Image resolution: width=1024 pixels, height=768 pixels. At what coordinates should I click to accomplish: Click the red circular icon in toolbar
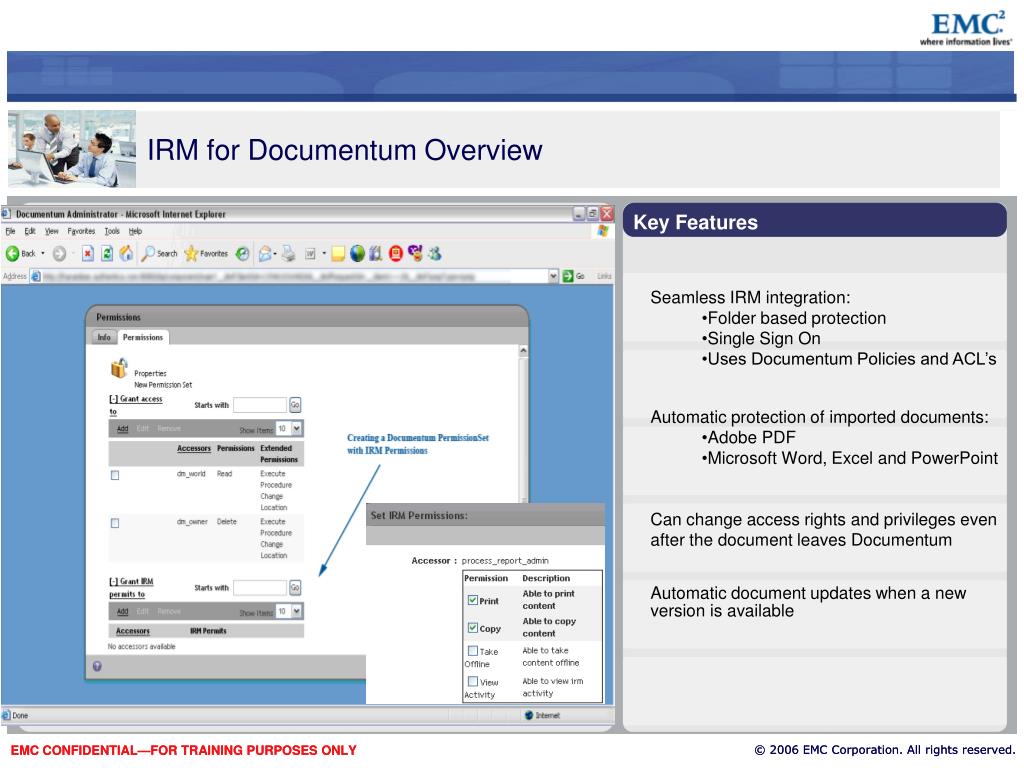pos(395,253)
